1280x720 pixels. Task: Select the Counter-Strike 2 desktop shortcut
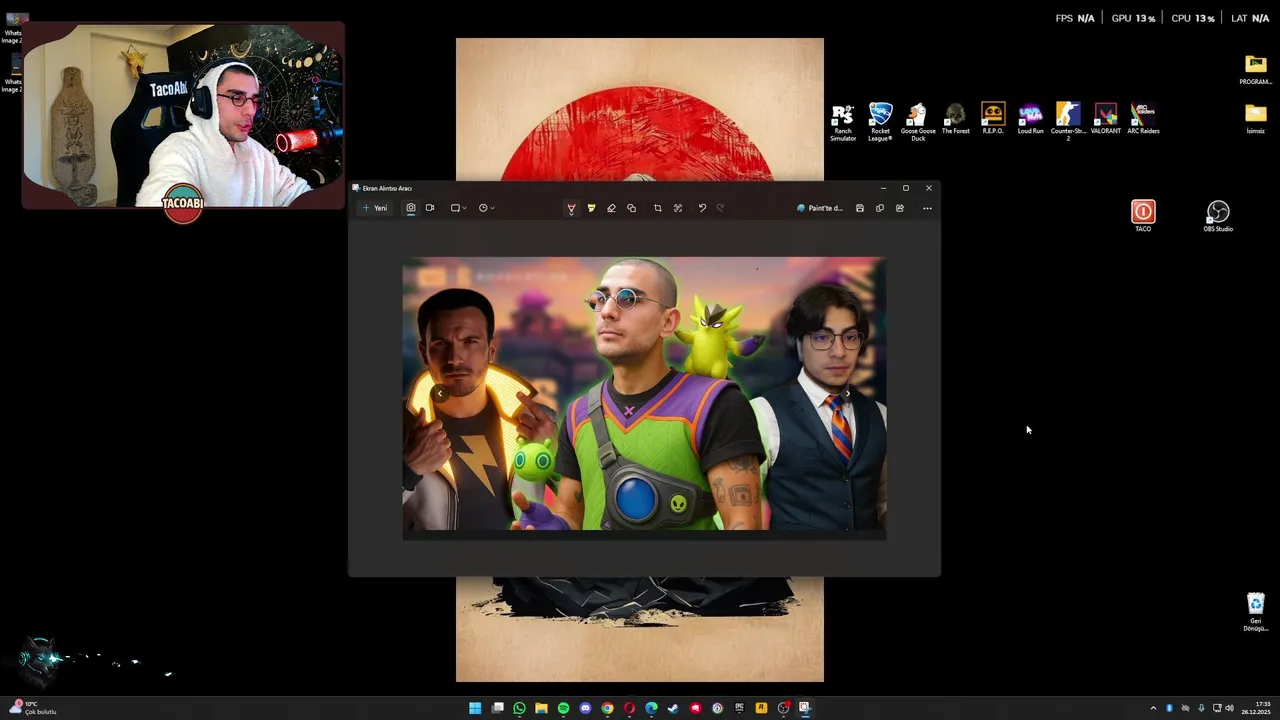click(x=1068, y=122)
